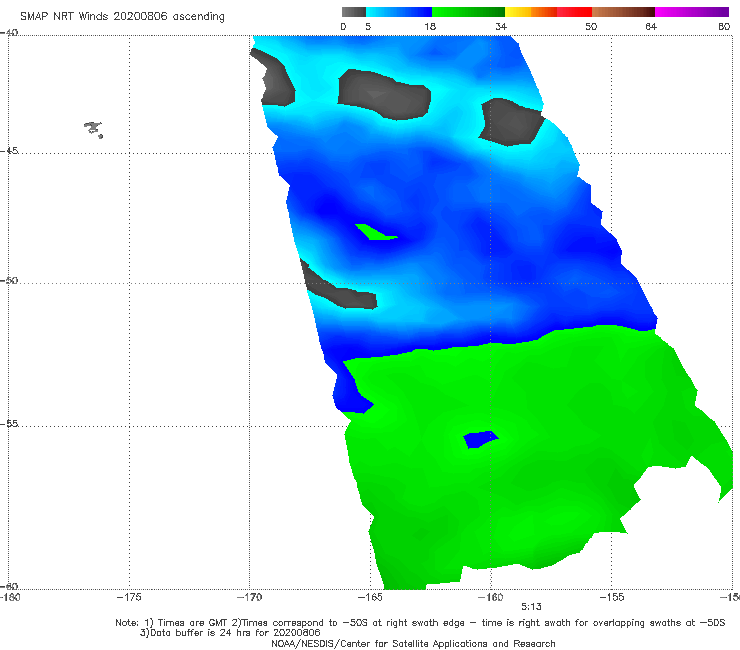Image resolution: width=740 pixels, height=650 pixels.
Task: Click the color bar label '50'
Action: (591, 26)
